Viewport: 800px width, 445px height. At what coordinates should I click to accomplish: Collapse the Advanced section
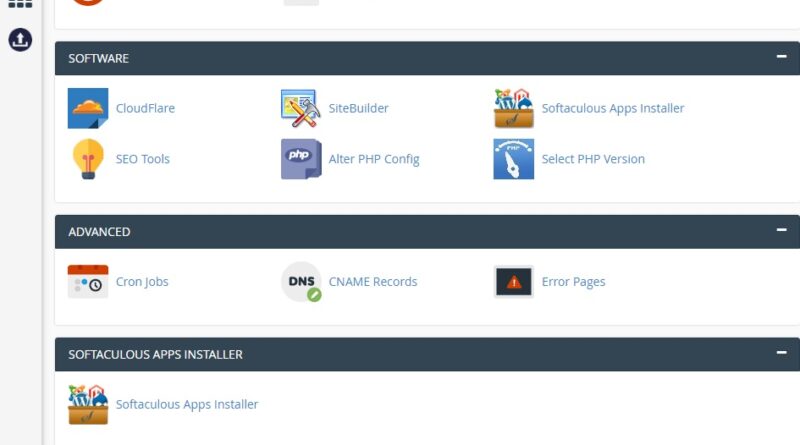click(781, 230)
